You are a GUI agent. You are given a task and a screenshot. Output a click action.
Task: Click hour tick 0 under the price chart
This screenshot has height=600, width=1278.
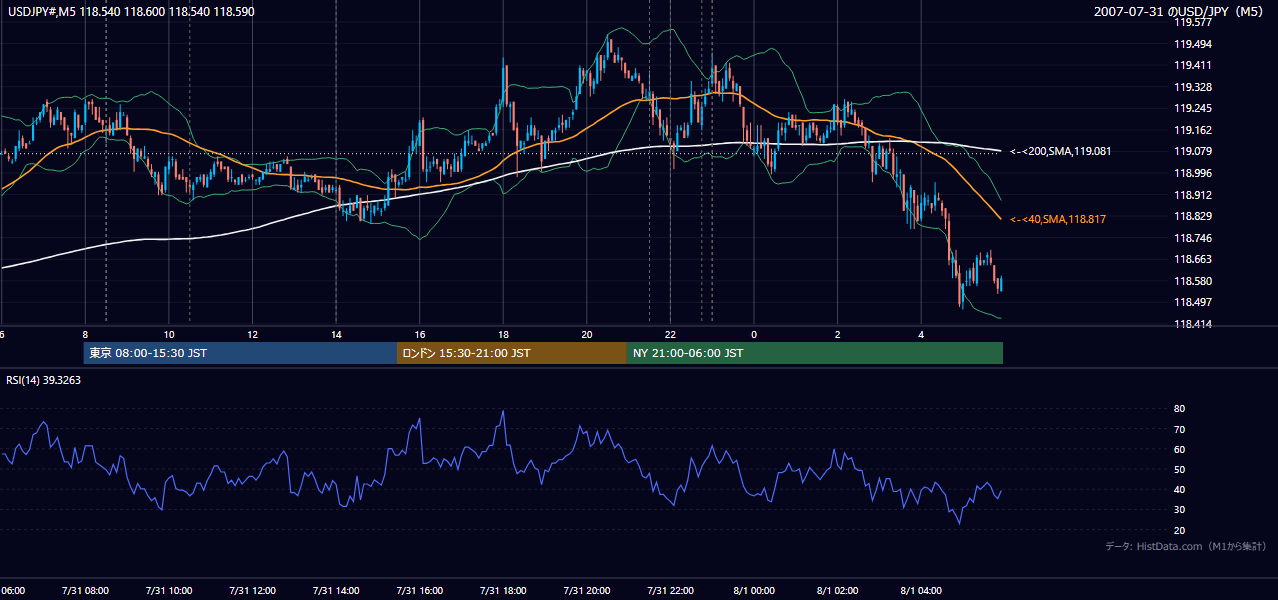[754, 334]
